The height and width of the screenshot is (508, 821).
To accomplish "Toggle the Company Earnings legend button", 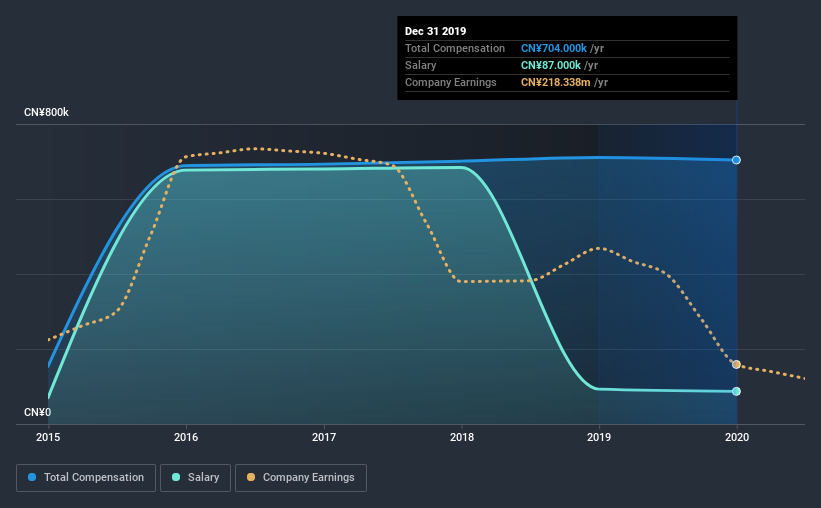I will [x=301, y=478].
